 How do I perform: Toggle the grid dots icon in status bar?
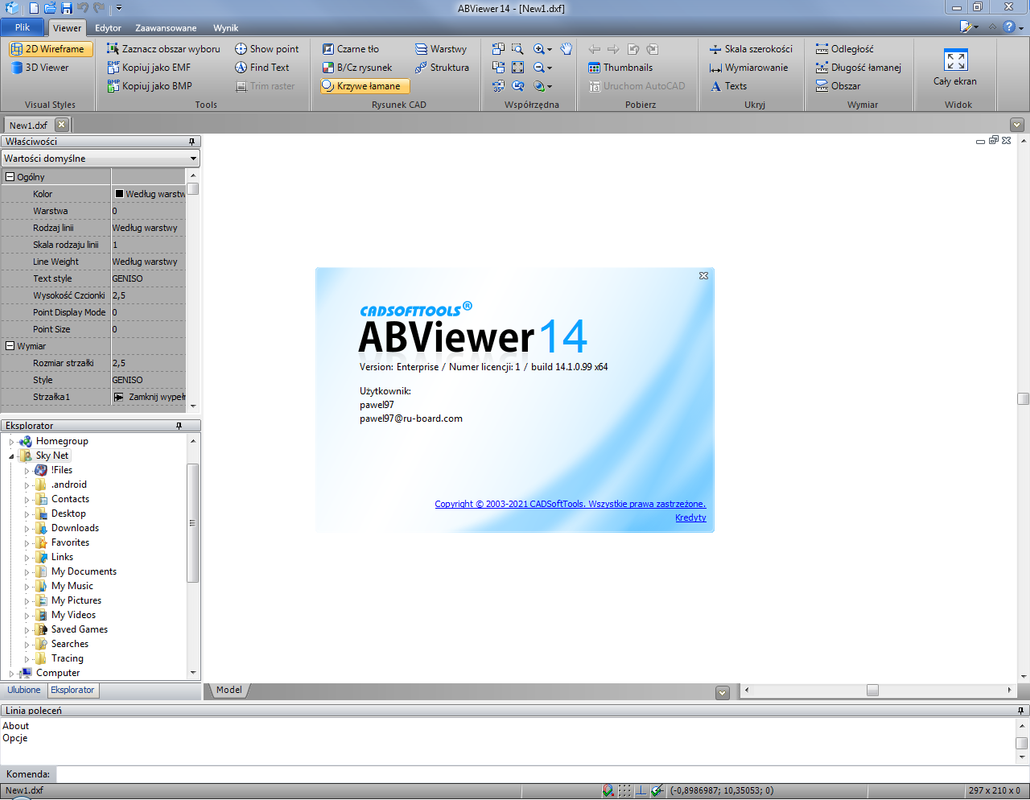click(624, 791)
